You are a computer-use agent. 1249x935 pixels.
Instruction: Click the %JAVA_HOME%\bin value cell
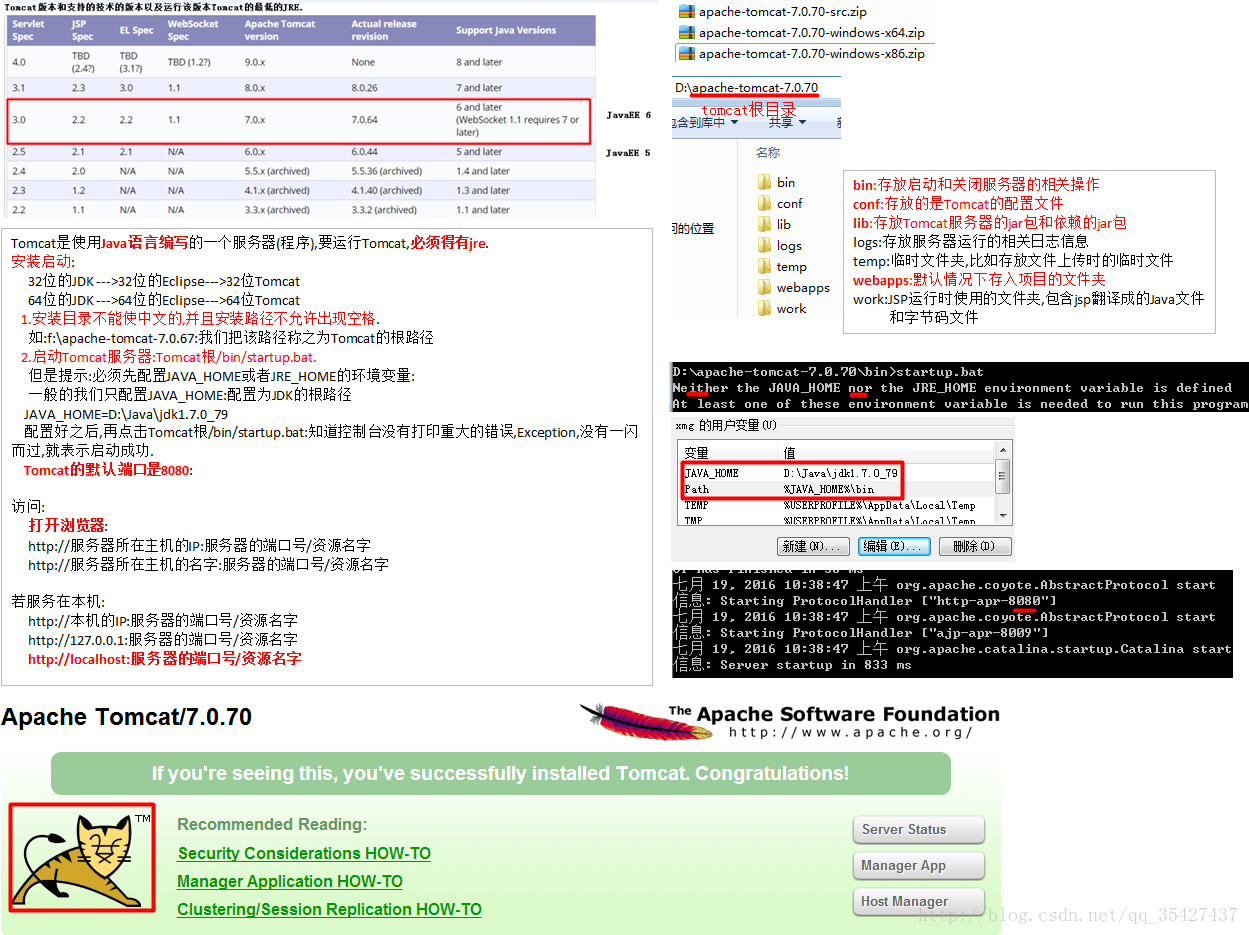pos(828,489)
